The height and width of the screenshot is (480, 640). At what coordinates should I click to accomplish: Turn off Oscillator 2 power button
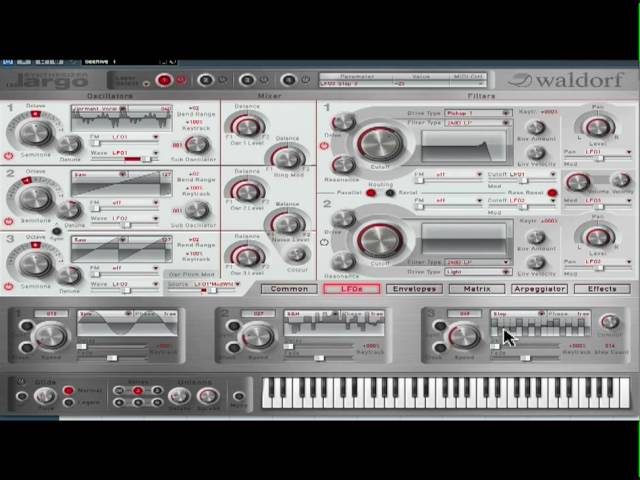click(x=8, y=221)
